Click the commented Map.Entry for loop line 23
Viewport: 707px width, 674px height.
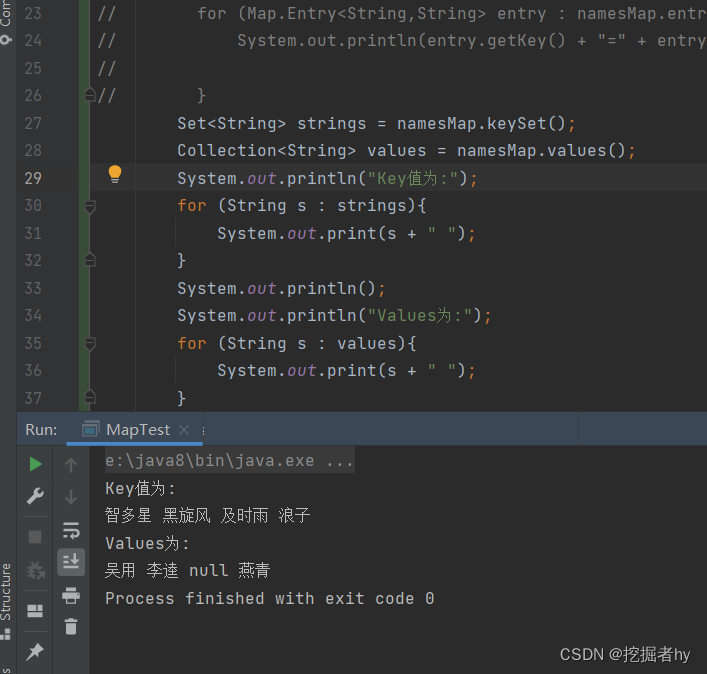451,14
